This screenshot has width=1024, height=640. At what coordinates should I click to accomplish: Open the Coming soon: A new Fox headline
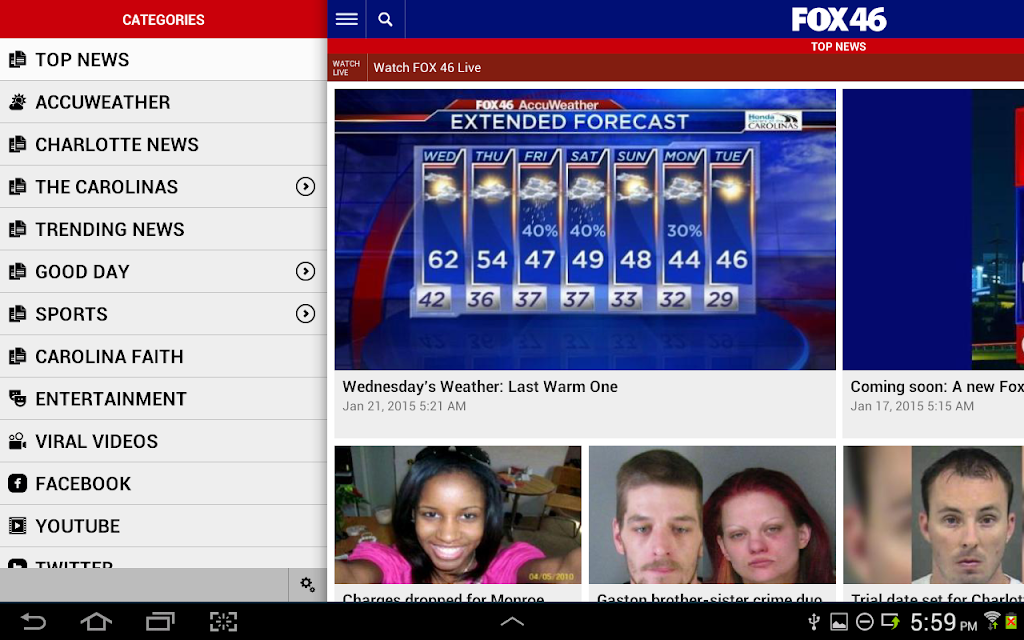coord(937,387)
